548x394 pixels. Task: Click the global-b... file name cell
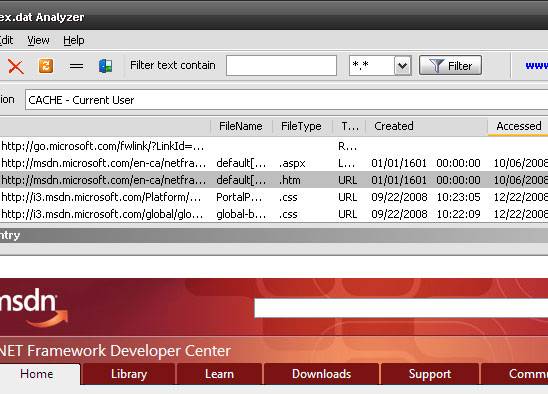click(x=241, y=214)
